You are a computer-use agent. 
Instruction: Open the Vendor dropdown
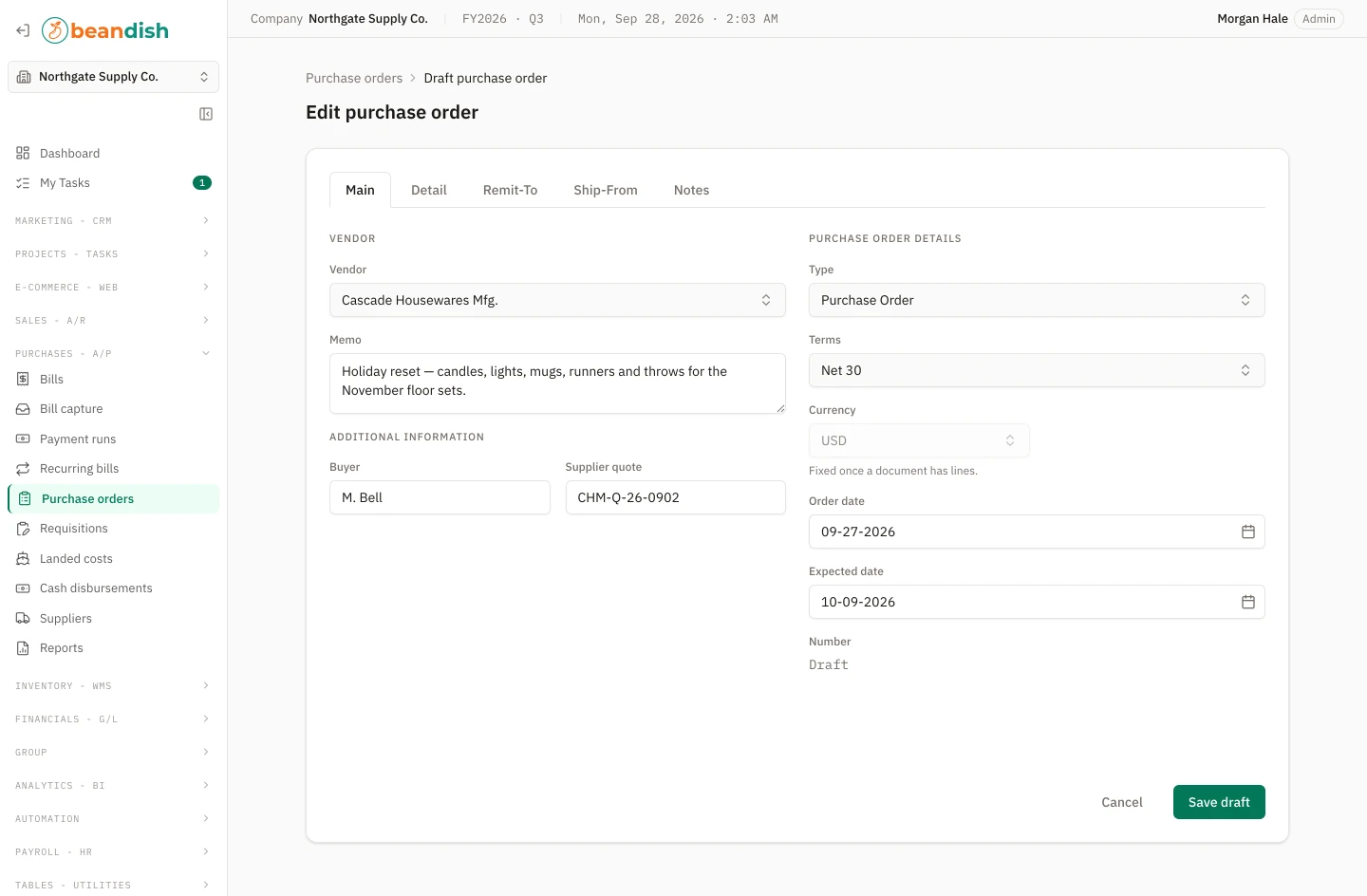tap(557, 300)
